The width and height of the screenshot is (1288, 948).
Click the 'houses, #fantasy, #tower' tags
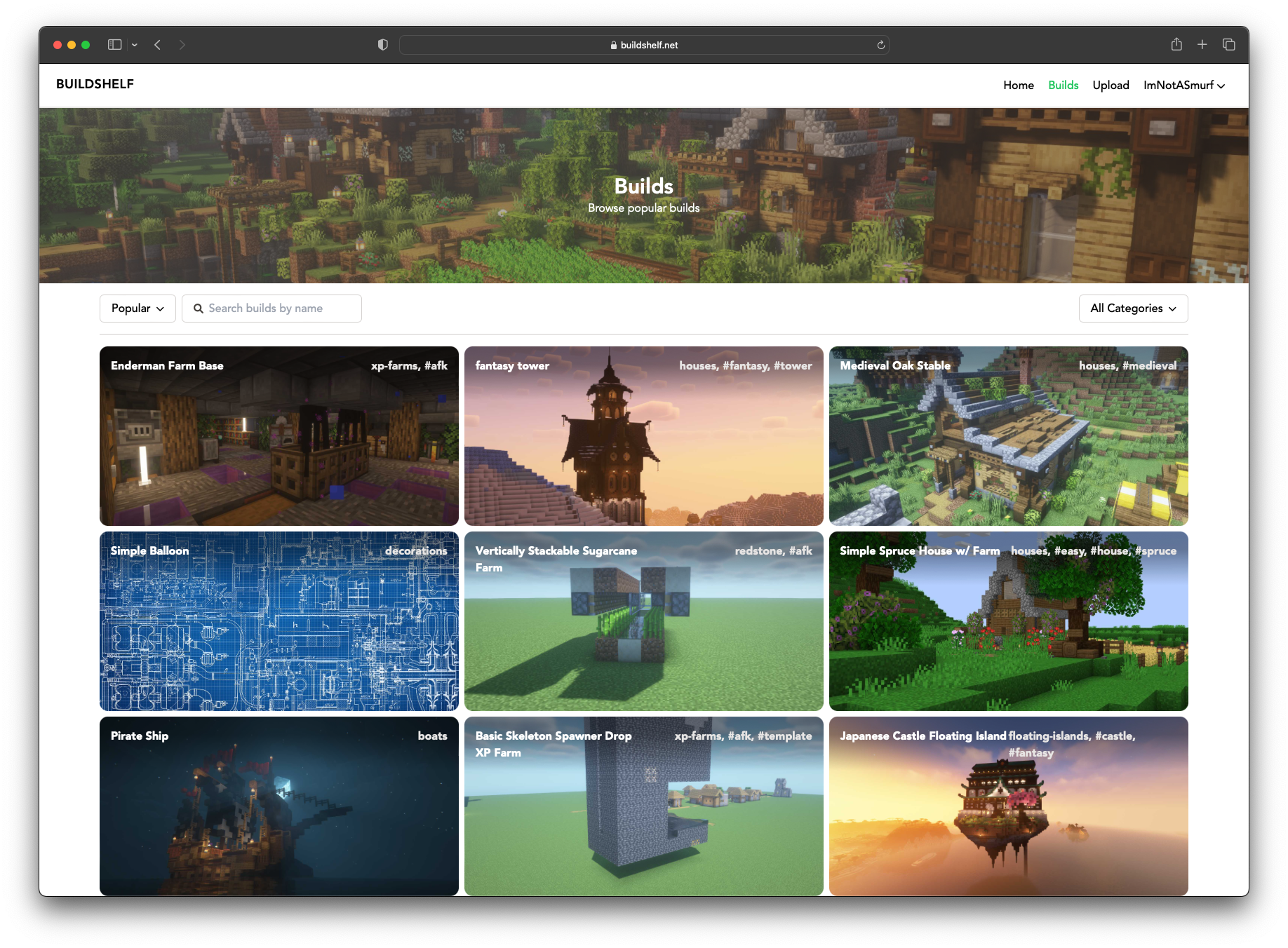pyautogui.click(x=746, y=365)
